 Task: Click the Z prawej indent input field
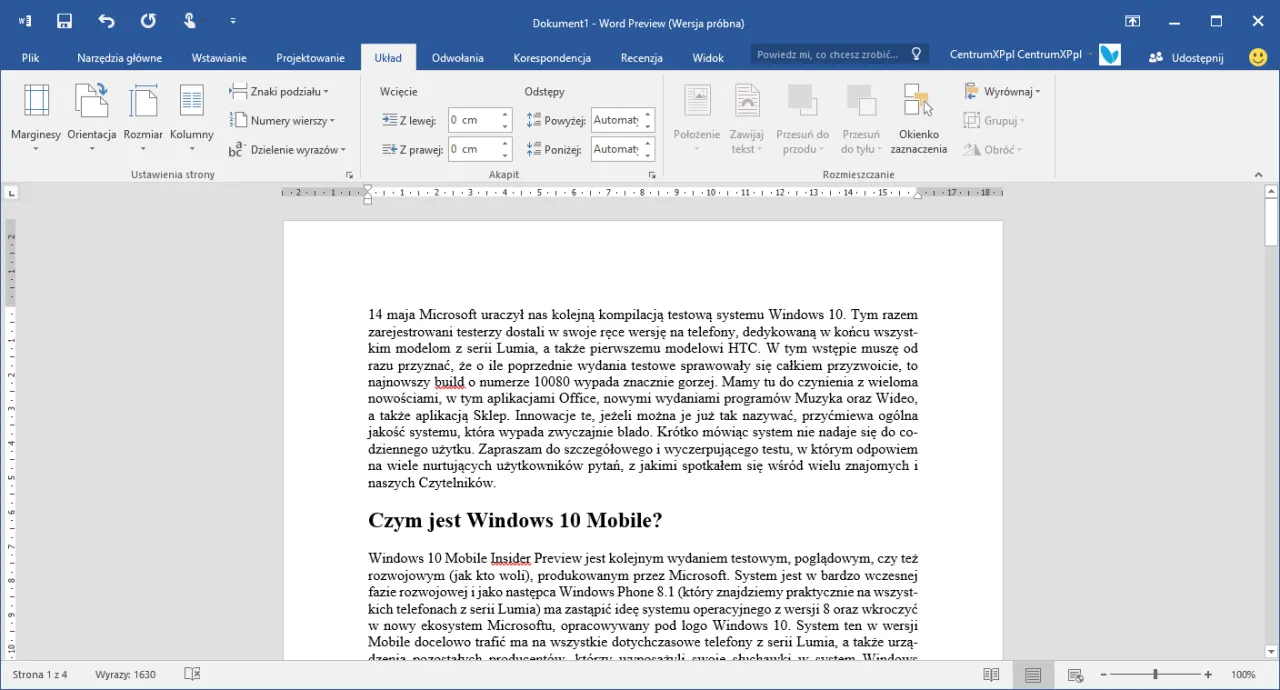(x=473, y=149)
